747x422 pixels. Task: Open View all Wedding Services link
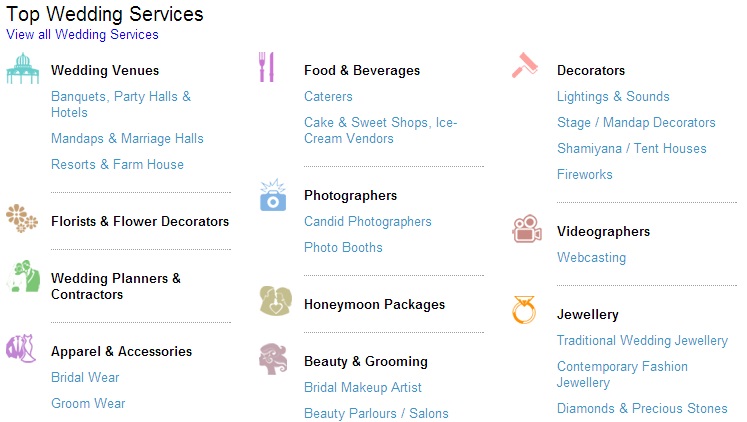(82, 35)
